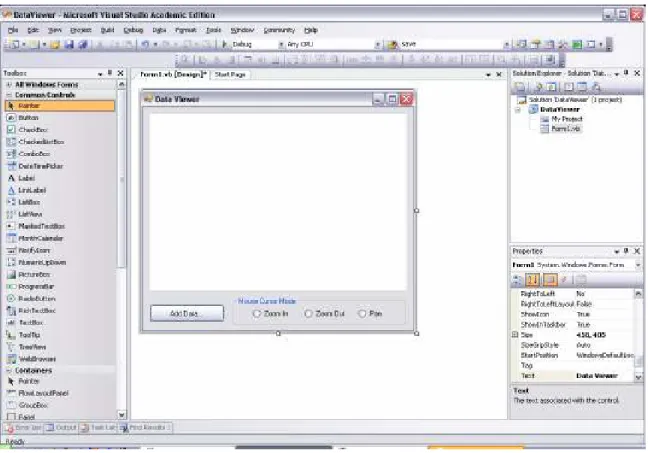Open the Find Results tab at the bottom
Screen dimensions: 648x453
(x=146, y=427)
